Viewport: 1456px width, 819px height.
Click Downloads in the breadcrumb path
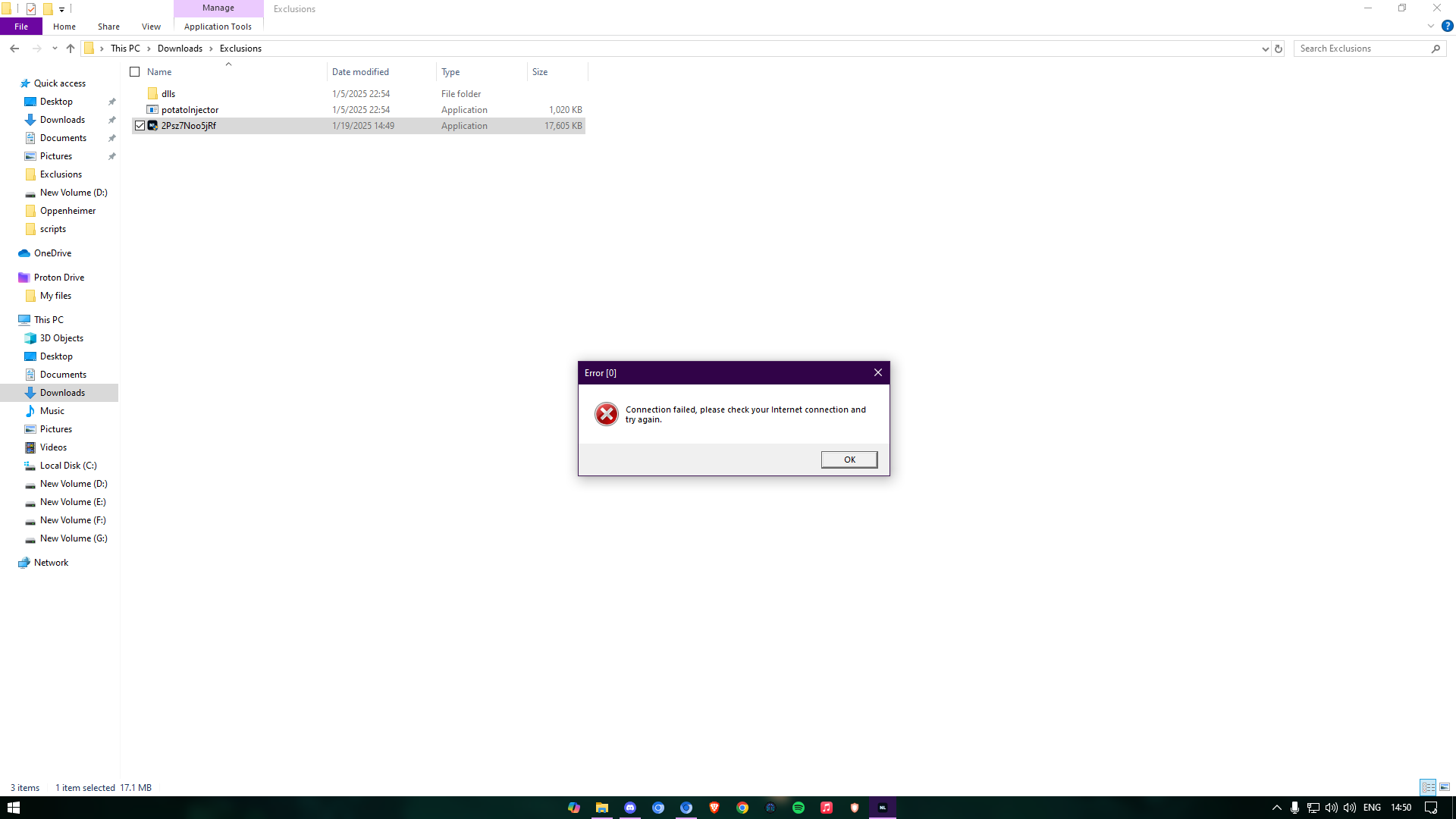click(180, 49)
